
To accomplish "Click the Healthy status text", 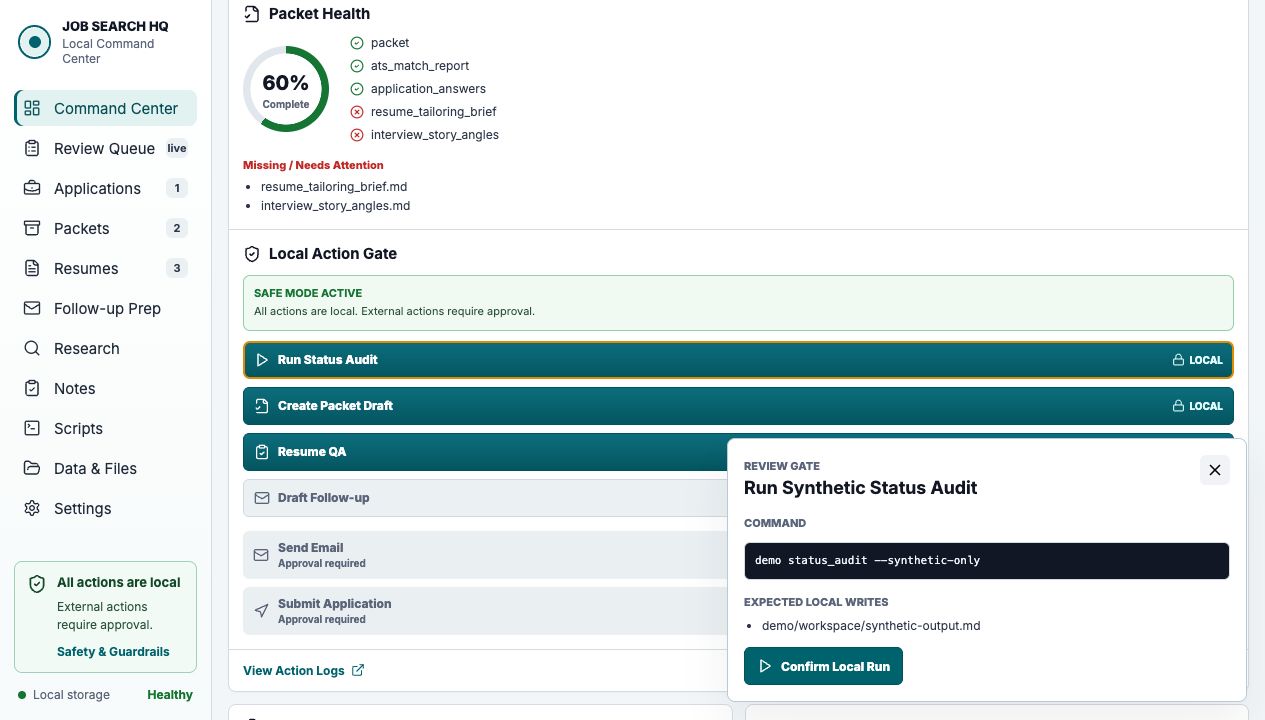I will (170, 695).
